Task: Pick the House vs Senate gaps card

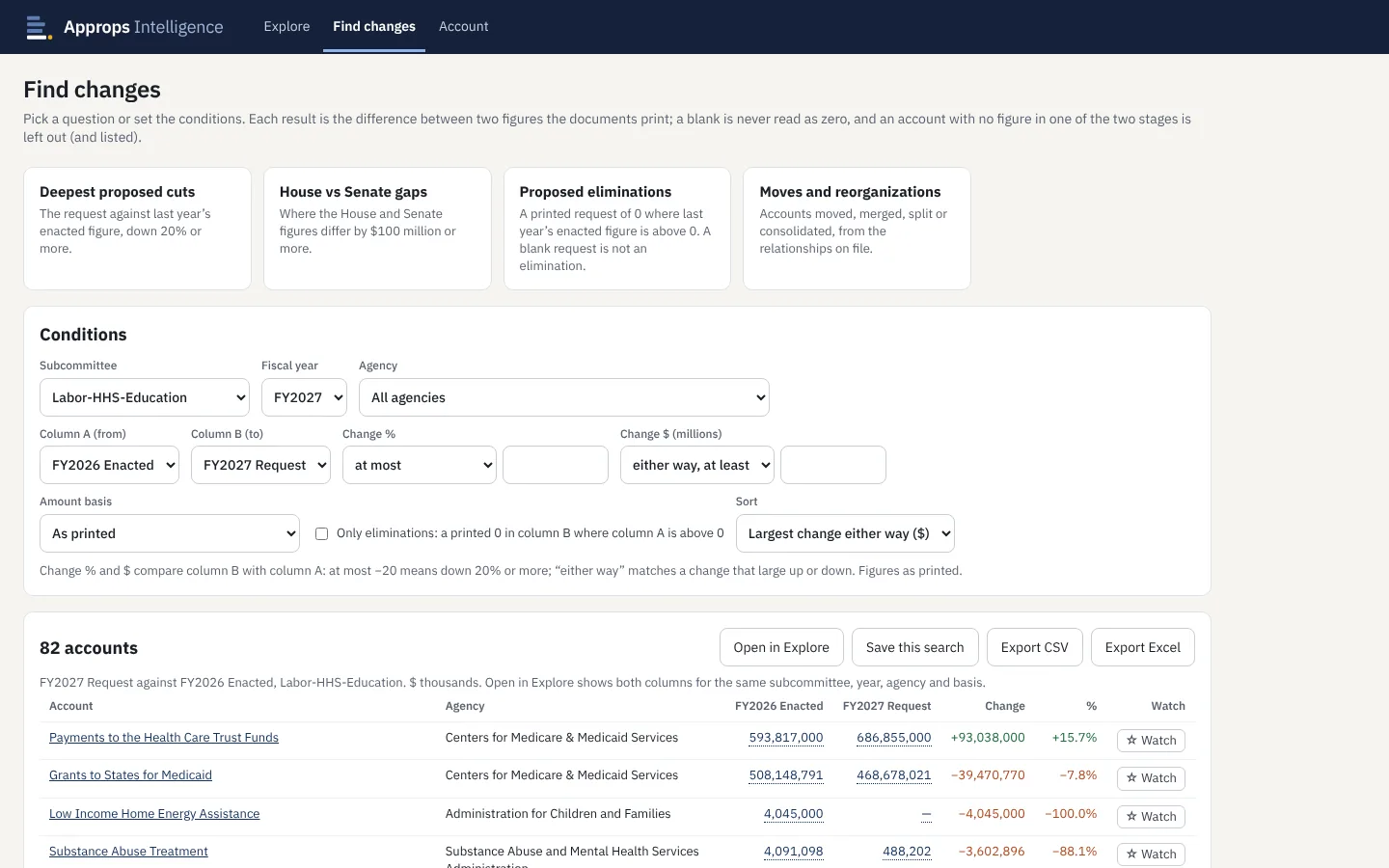Action: pos(377,229)
